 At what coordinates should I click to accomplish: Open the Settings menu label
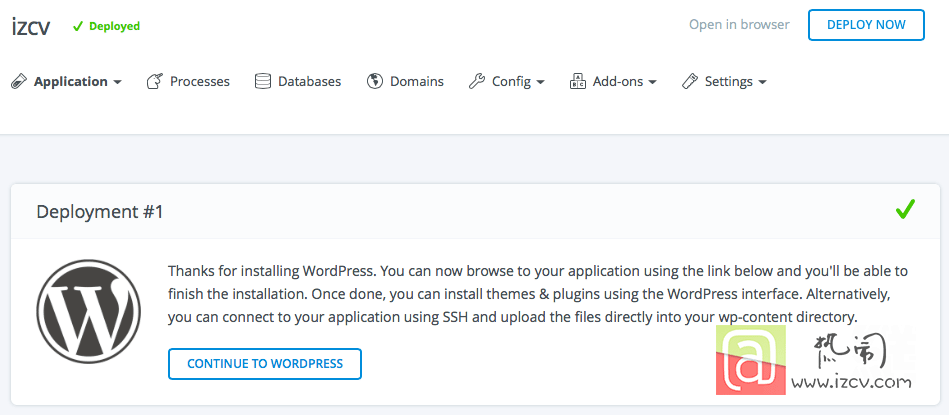(x=729, y=82)
